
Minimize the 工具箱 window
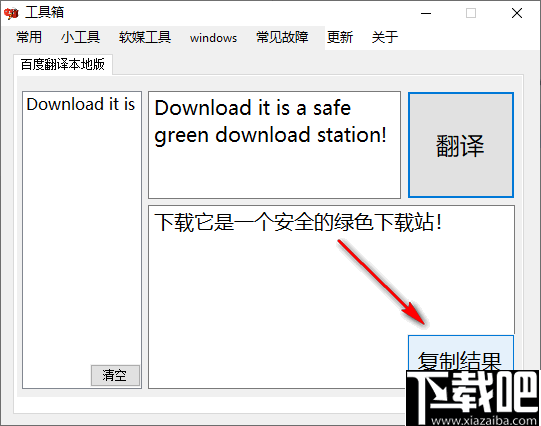tap(426, 13)
